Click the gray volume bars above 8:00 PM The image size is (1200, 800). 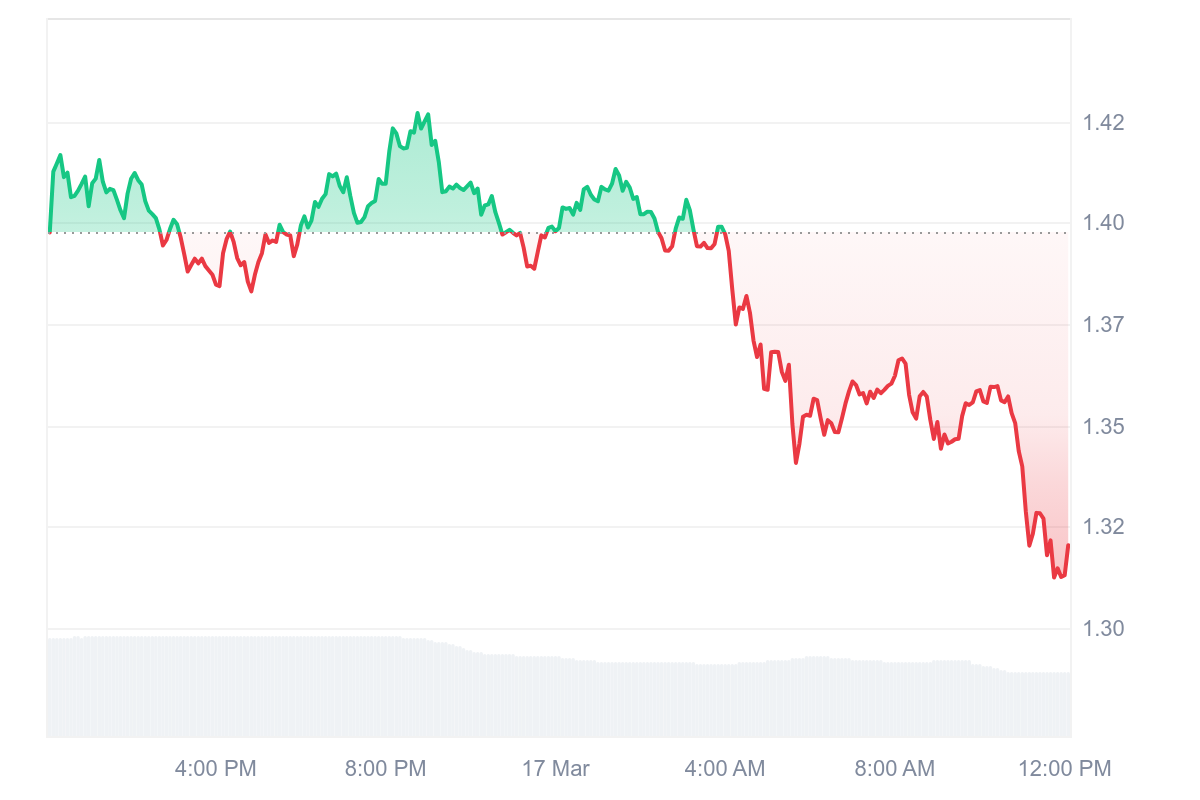pos(385,687)
